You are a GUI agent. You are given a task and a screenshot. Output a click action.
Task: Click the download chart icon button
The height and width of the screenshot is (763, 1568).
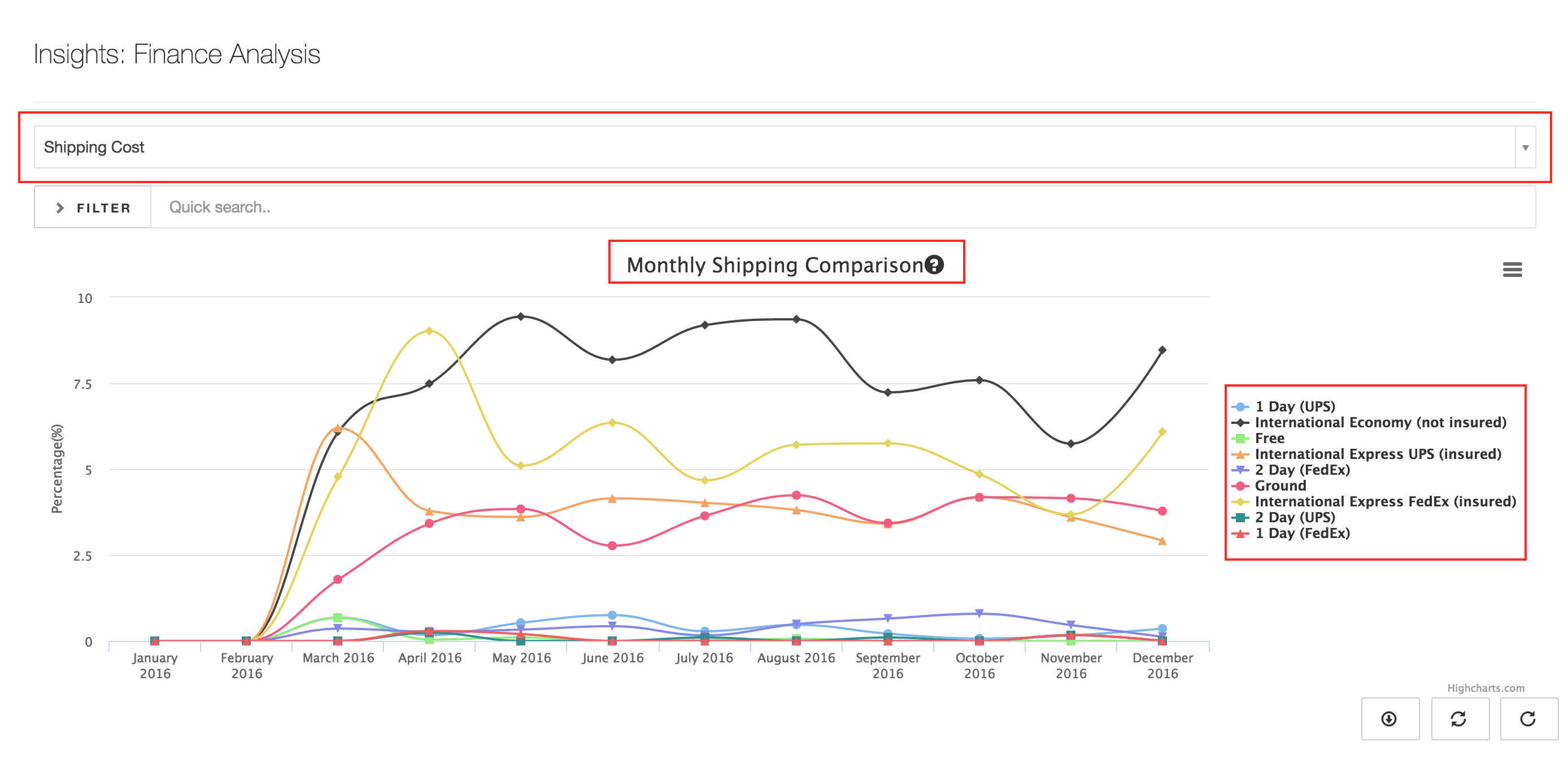tap(1389, 718)
